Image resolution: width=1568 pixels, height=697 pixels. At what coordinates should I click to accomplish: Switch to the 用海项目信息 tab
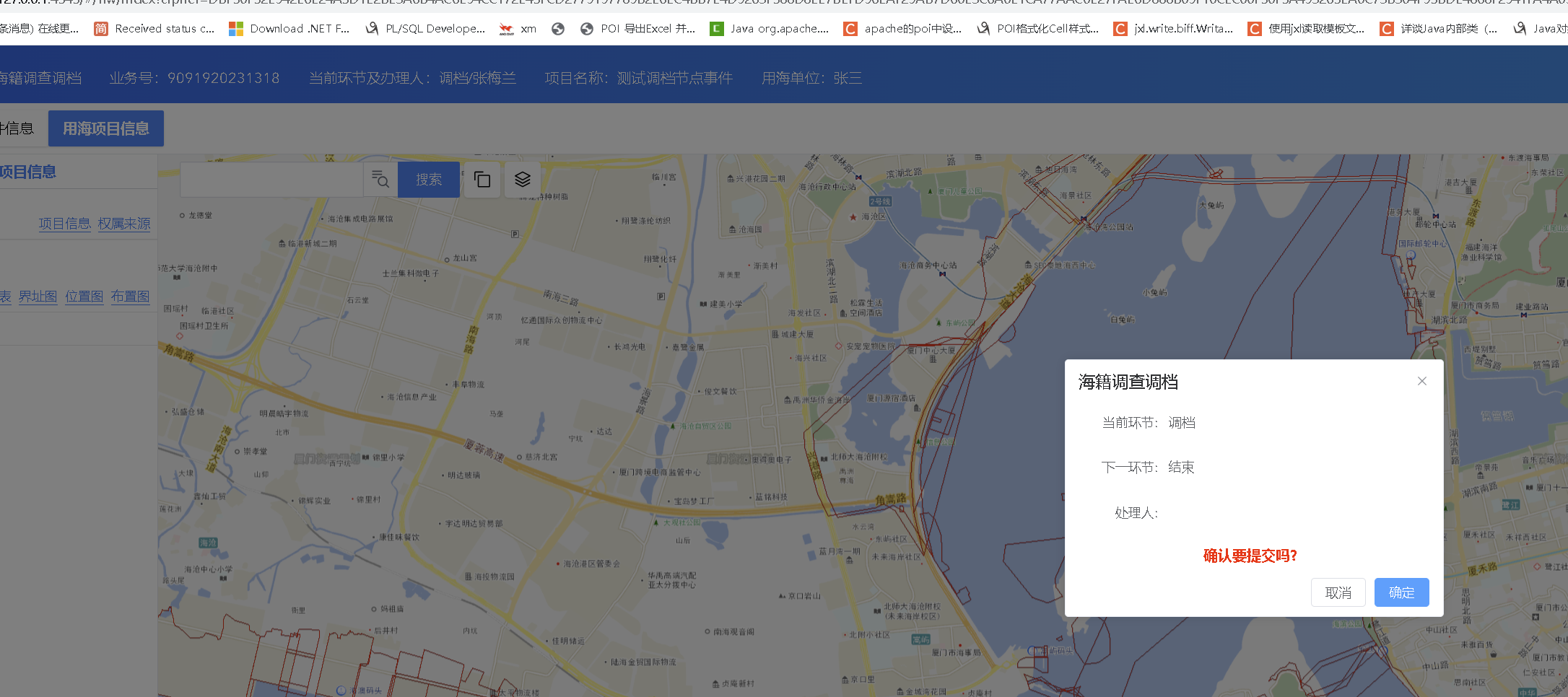(106, 128)
